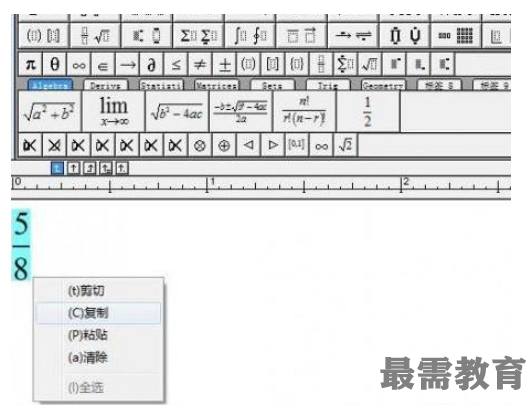The image size is (532, 413).
Task: Select the decimal tab stop (last tab button)
Action: pyautogui.click(x=122, y=168)
